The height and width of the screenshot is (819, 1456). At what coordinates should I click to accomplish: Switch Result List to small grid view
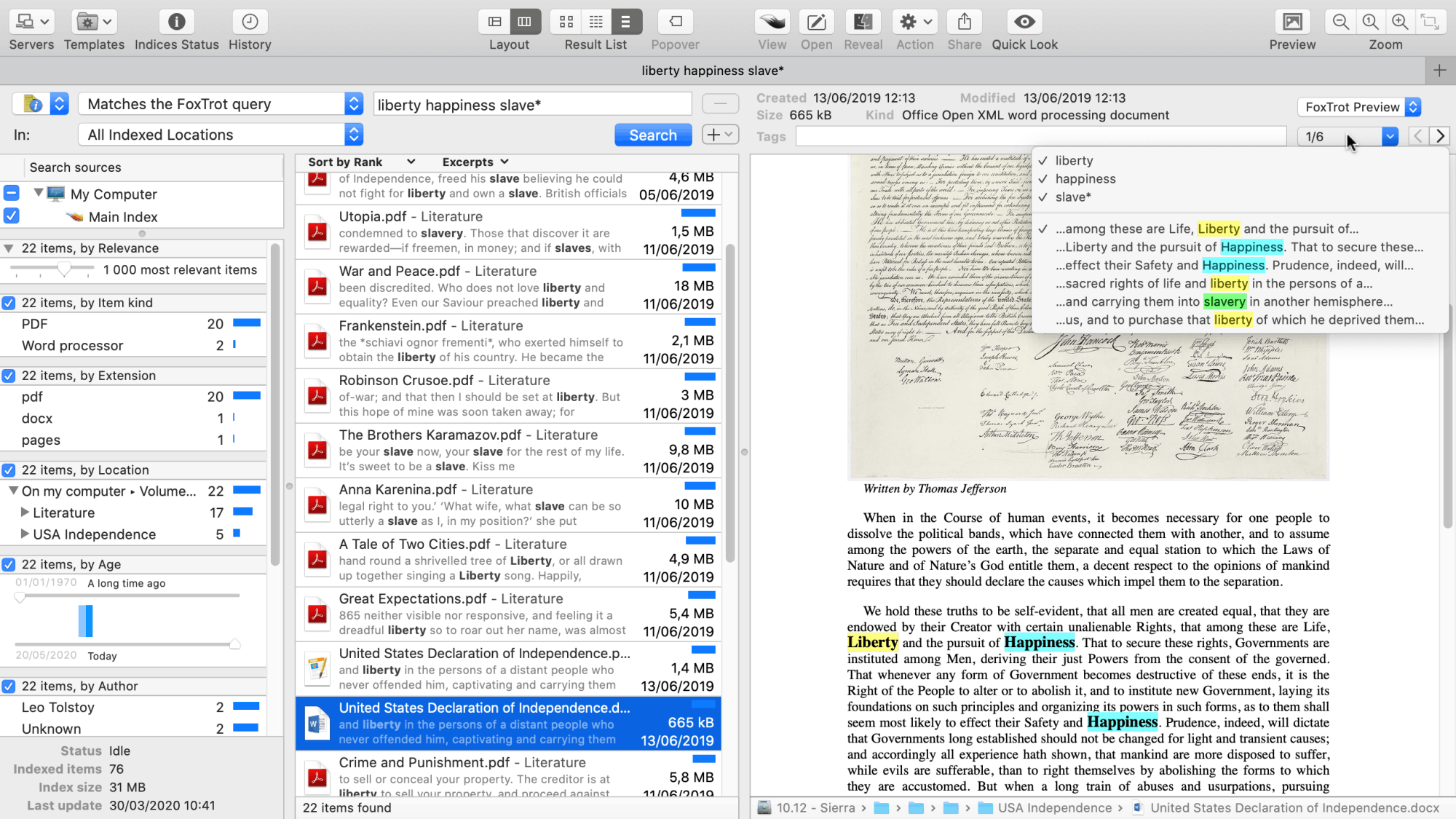[x=596, y=22]
